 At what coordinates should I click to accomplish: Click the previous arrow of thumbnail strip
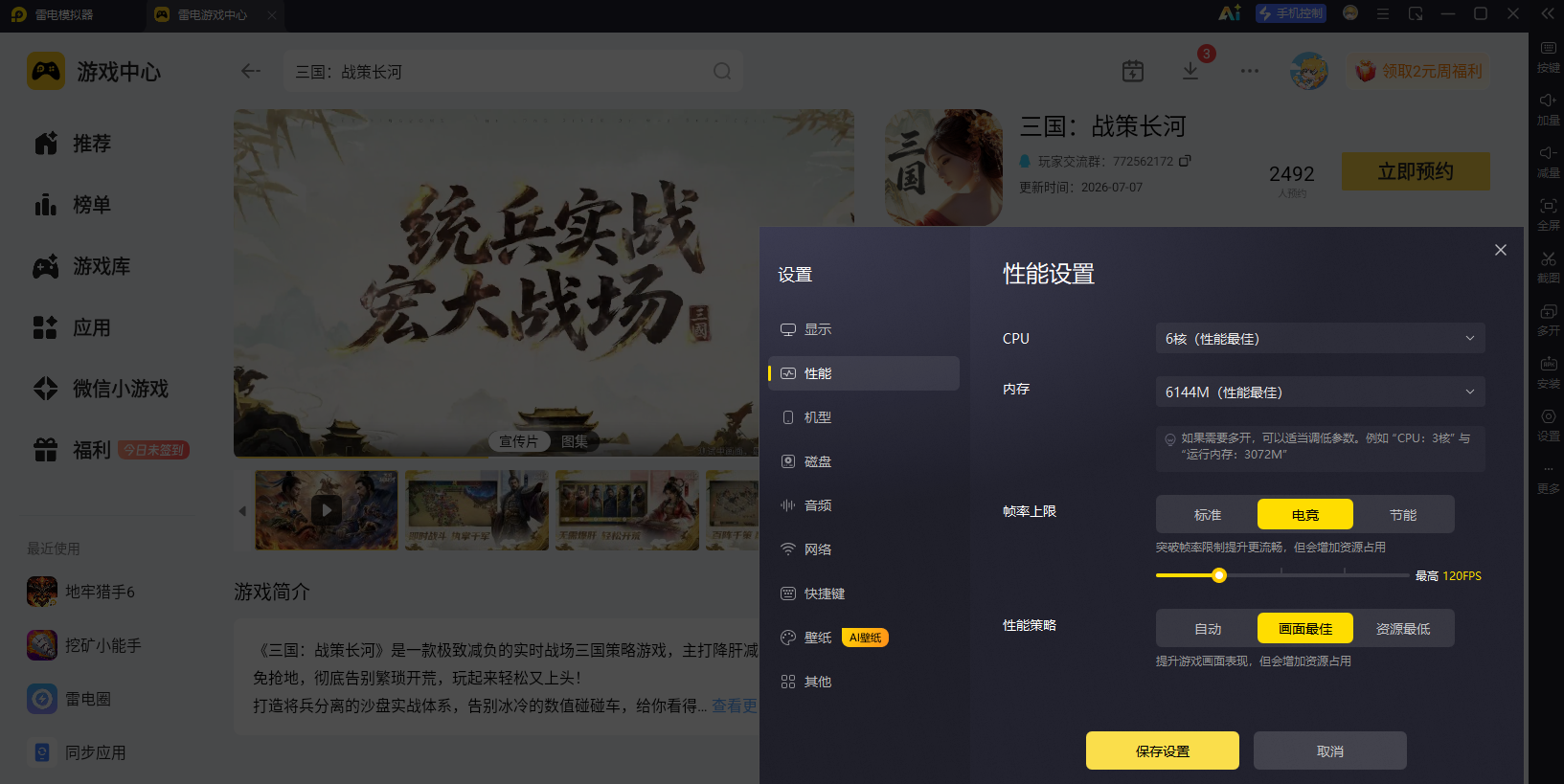point(242,511)
